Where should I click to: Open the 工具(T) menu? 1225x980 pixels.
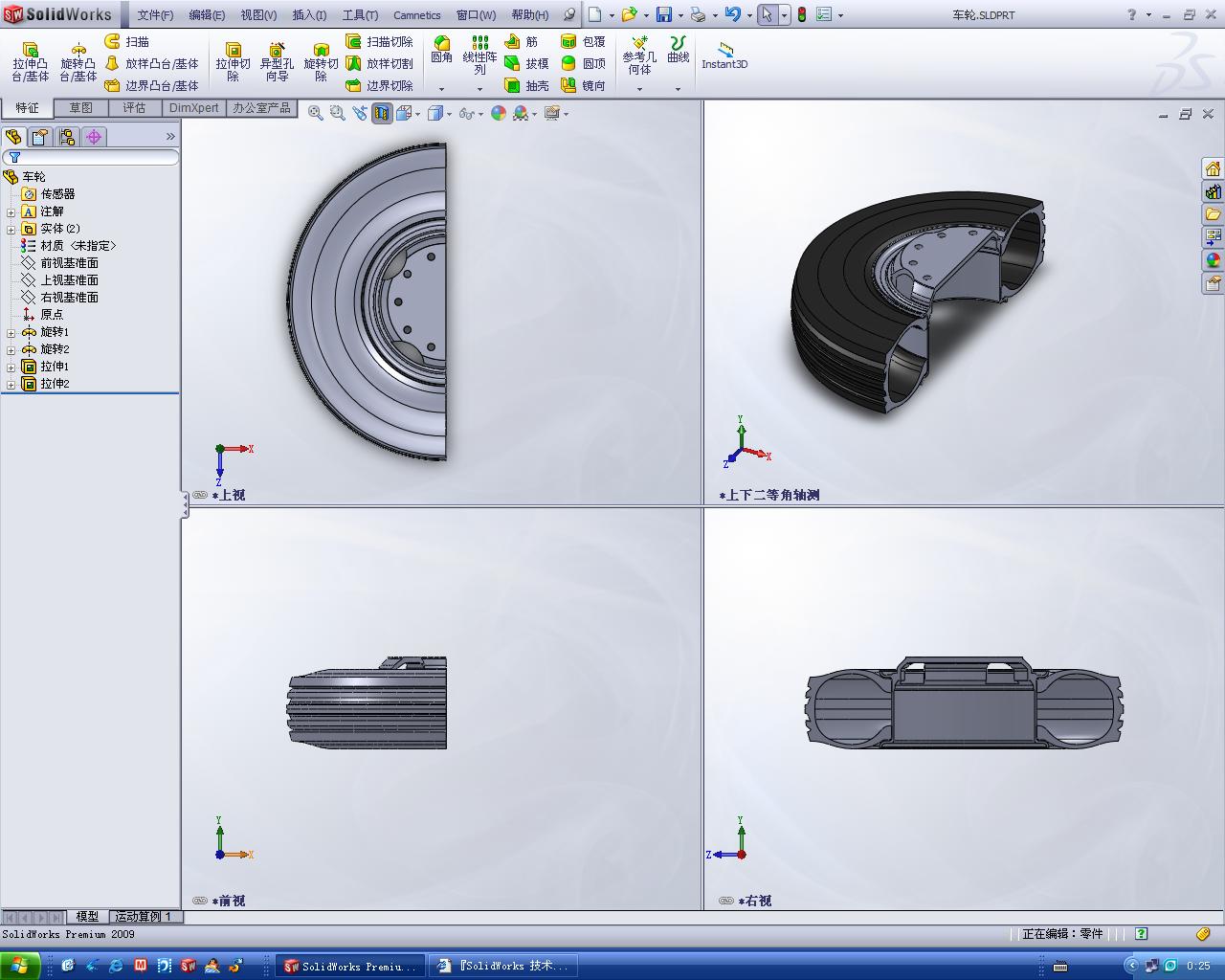(360, 14)
